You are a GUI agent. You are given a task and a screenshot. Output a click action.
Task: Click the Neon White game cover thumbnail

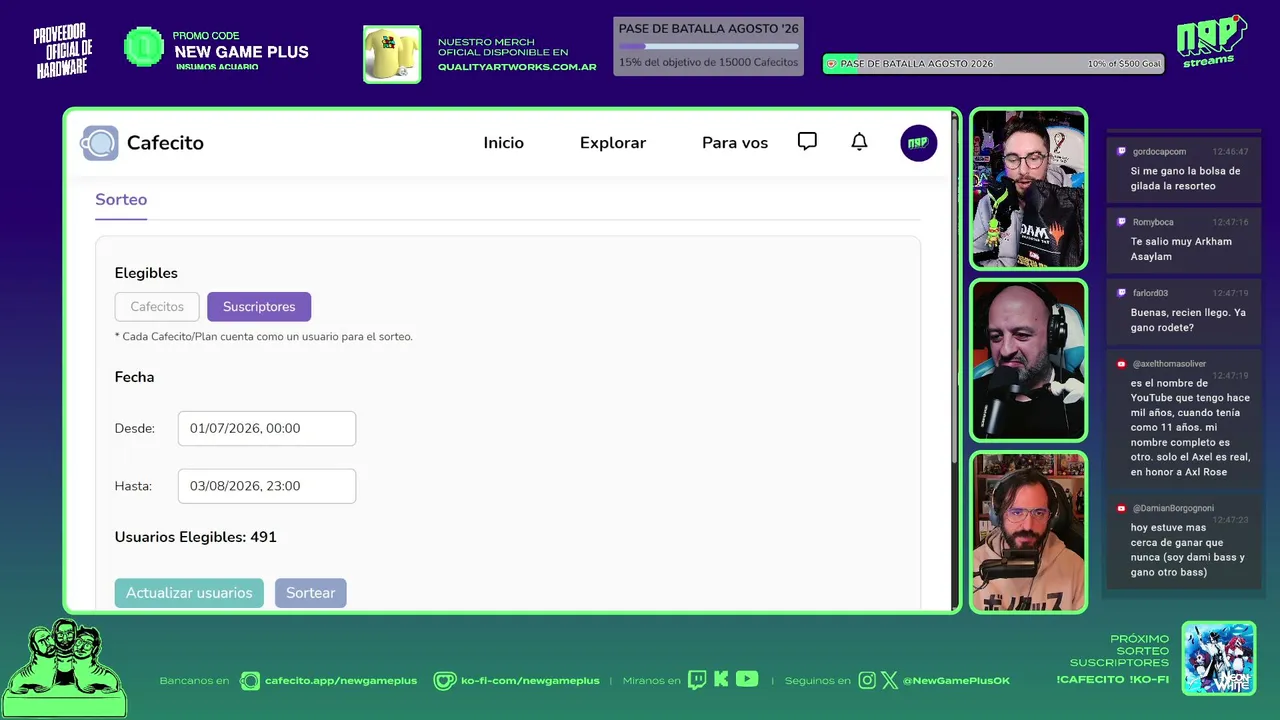click(1219, 658)
